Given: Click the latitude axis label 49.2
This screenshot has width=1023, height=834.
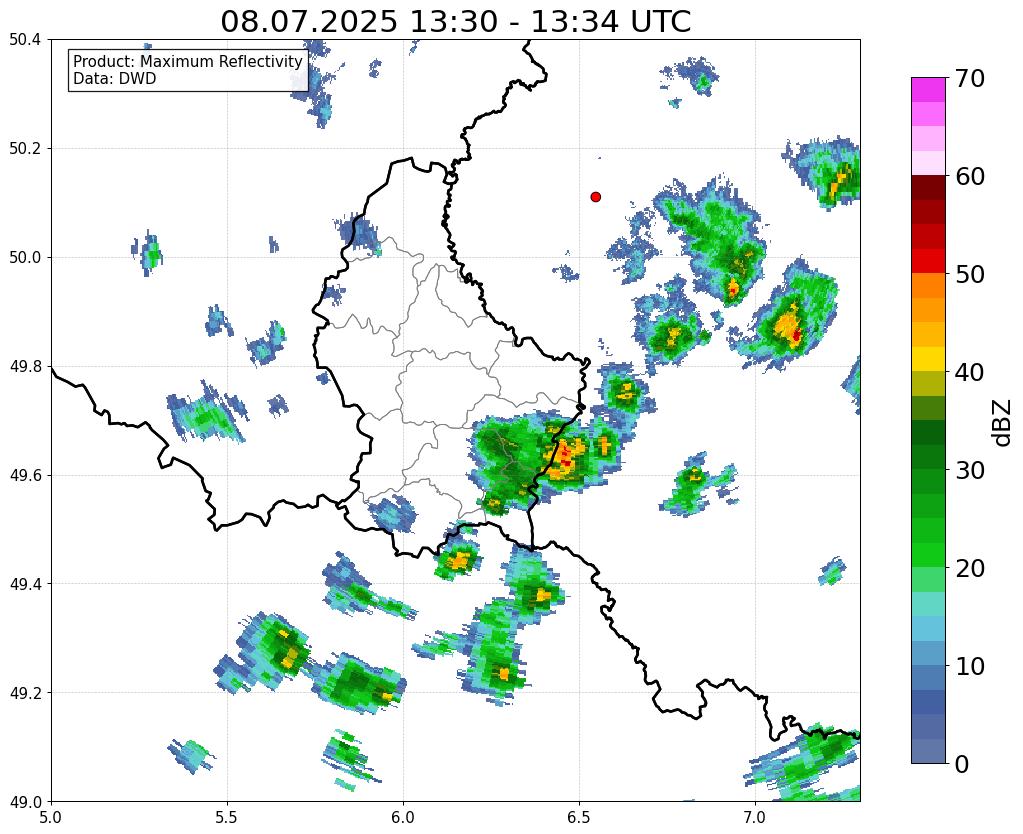Looking at the screenshot, I should pyautogui.click(x=25, y=693).
